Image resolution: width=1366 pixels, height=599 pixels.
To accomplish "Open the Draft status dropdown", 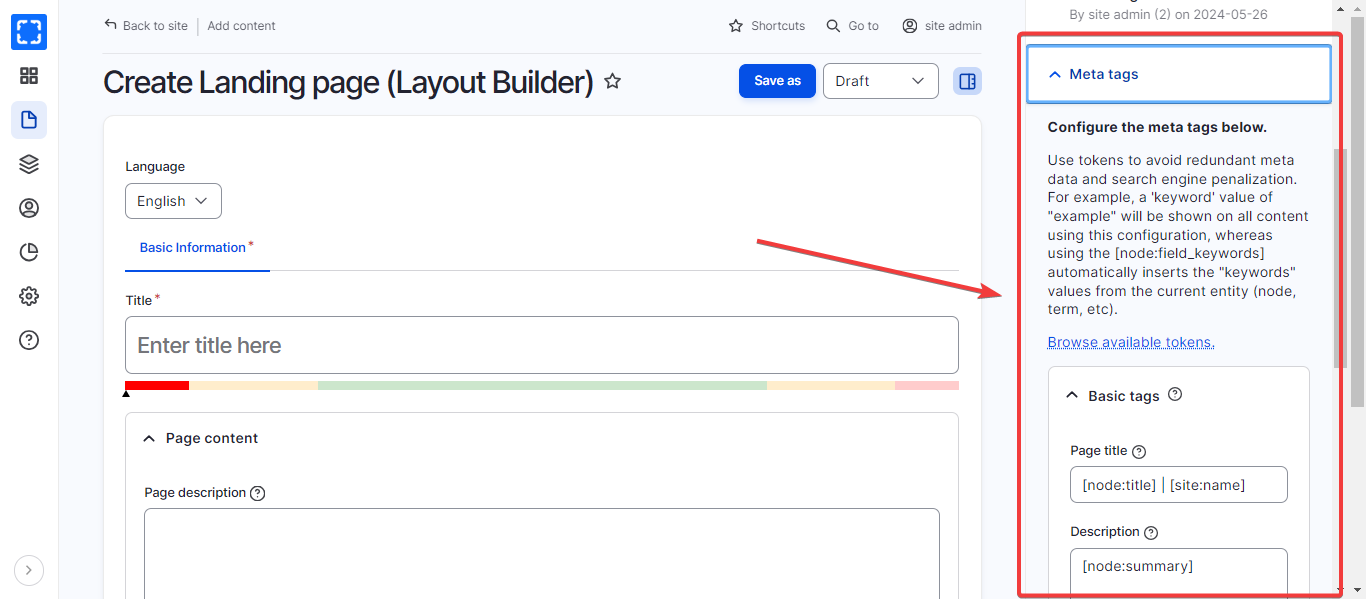I will (880, 81).
